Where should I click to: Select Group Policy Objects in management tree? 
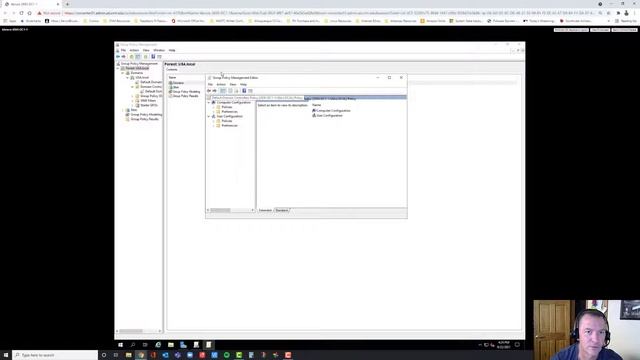pyautogui.click(x=151, y=96)
